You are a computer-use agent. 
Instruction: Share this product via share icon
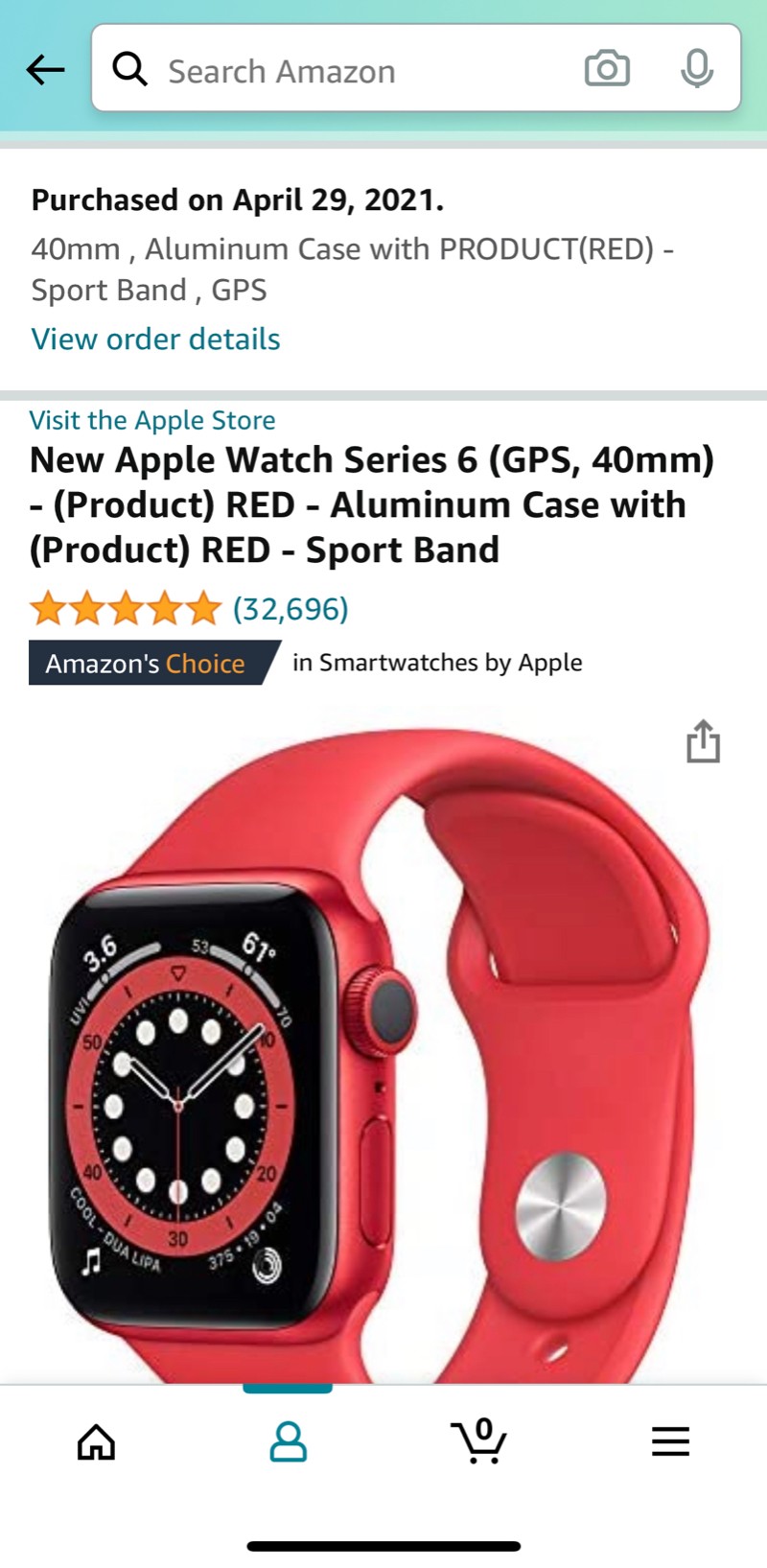[703, 741]
